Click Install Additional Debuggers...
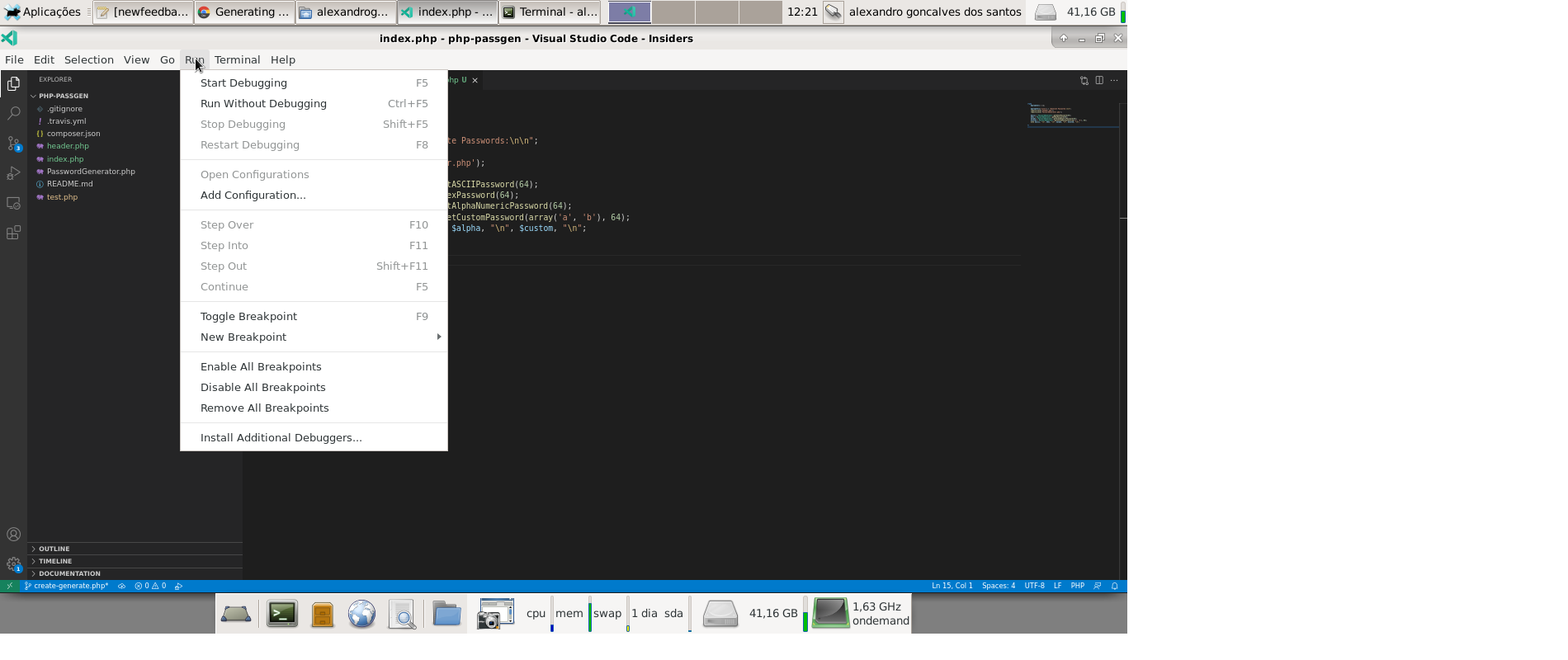1568x660 pixels. [314, 437]
